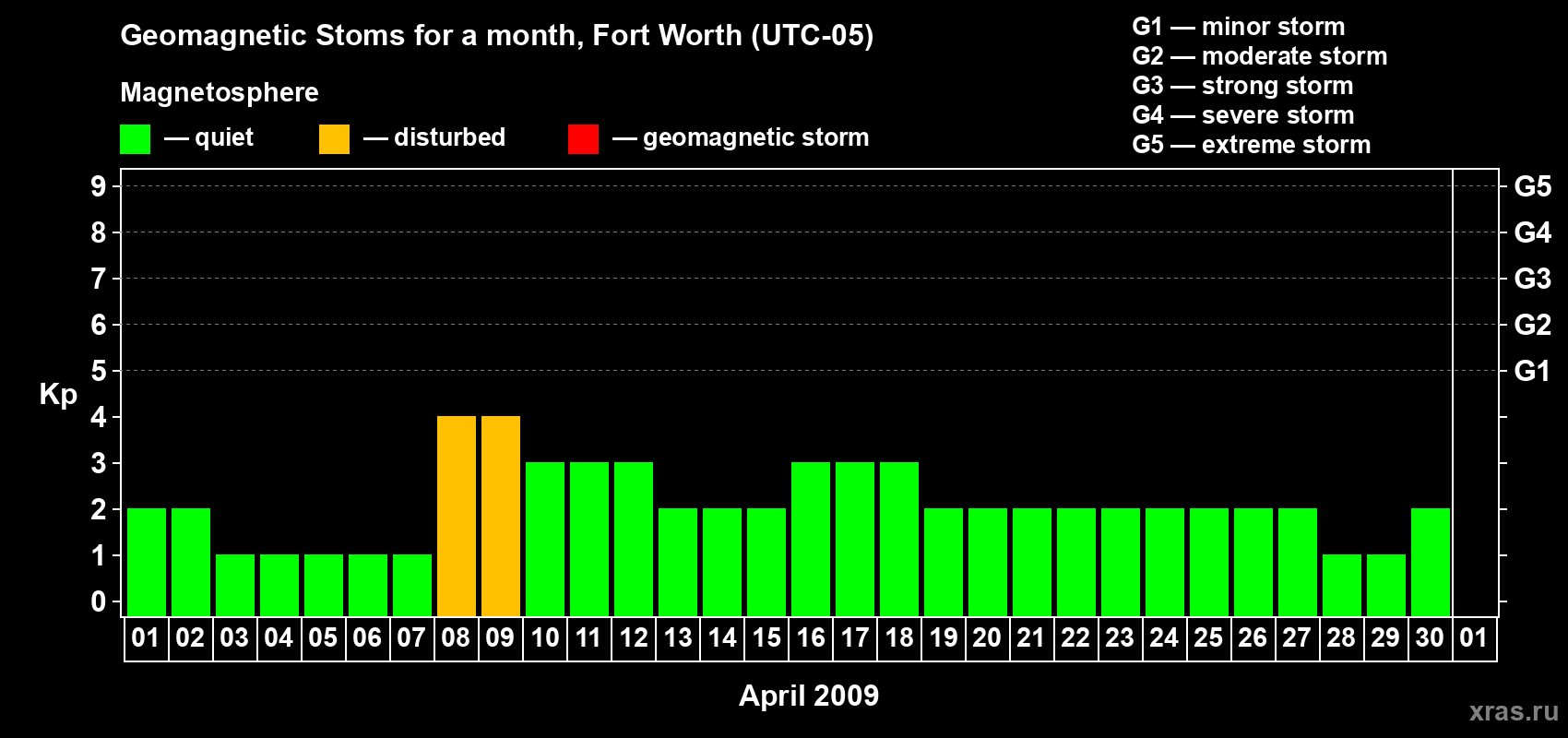
Task: Click the date label 16
Action: coord(810,637)
